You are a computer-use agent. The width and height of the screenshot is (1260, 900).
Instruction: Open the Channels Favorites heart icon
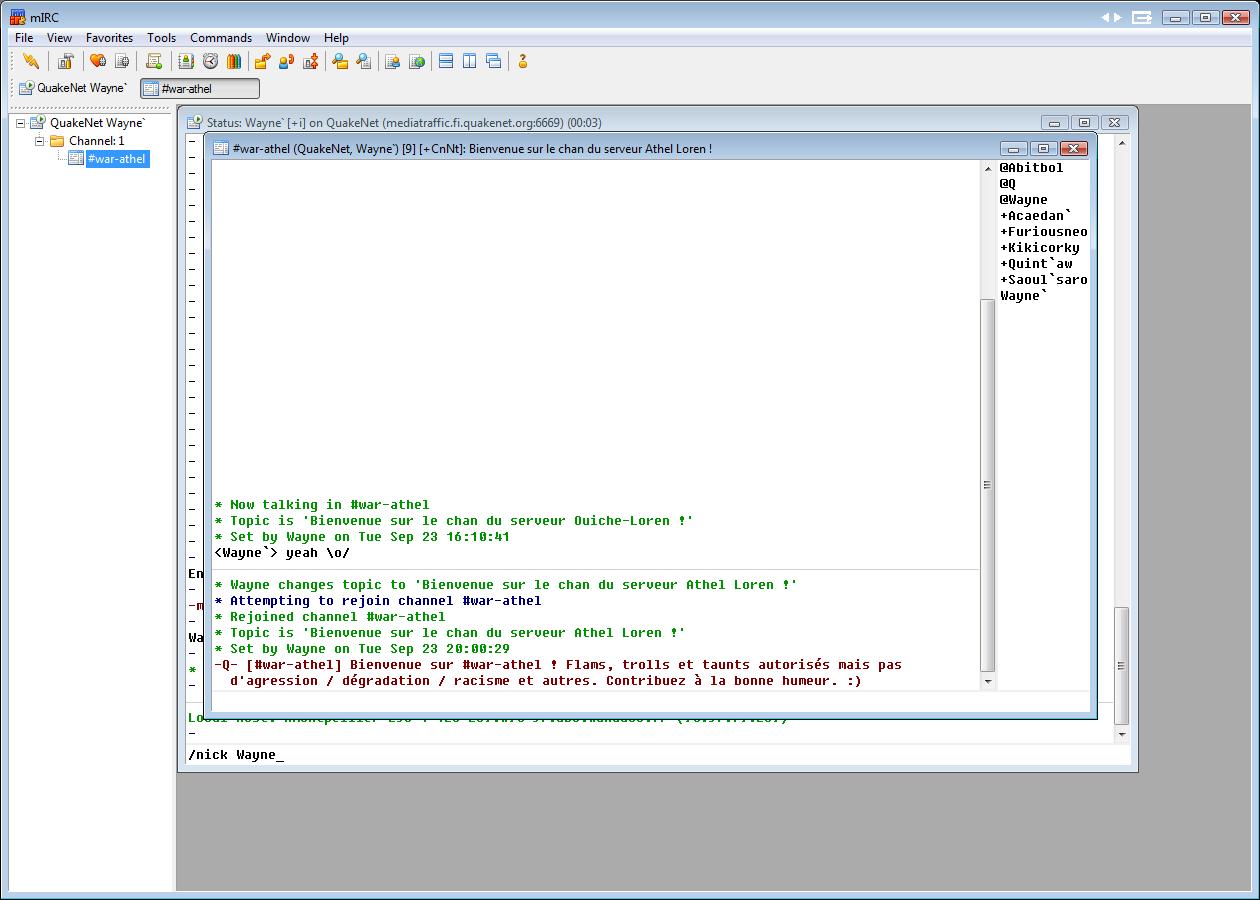point(98,61)
